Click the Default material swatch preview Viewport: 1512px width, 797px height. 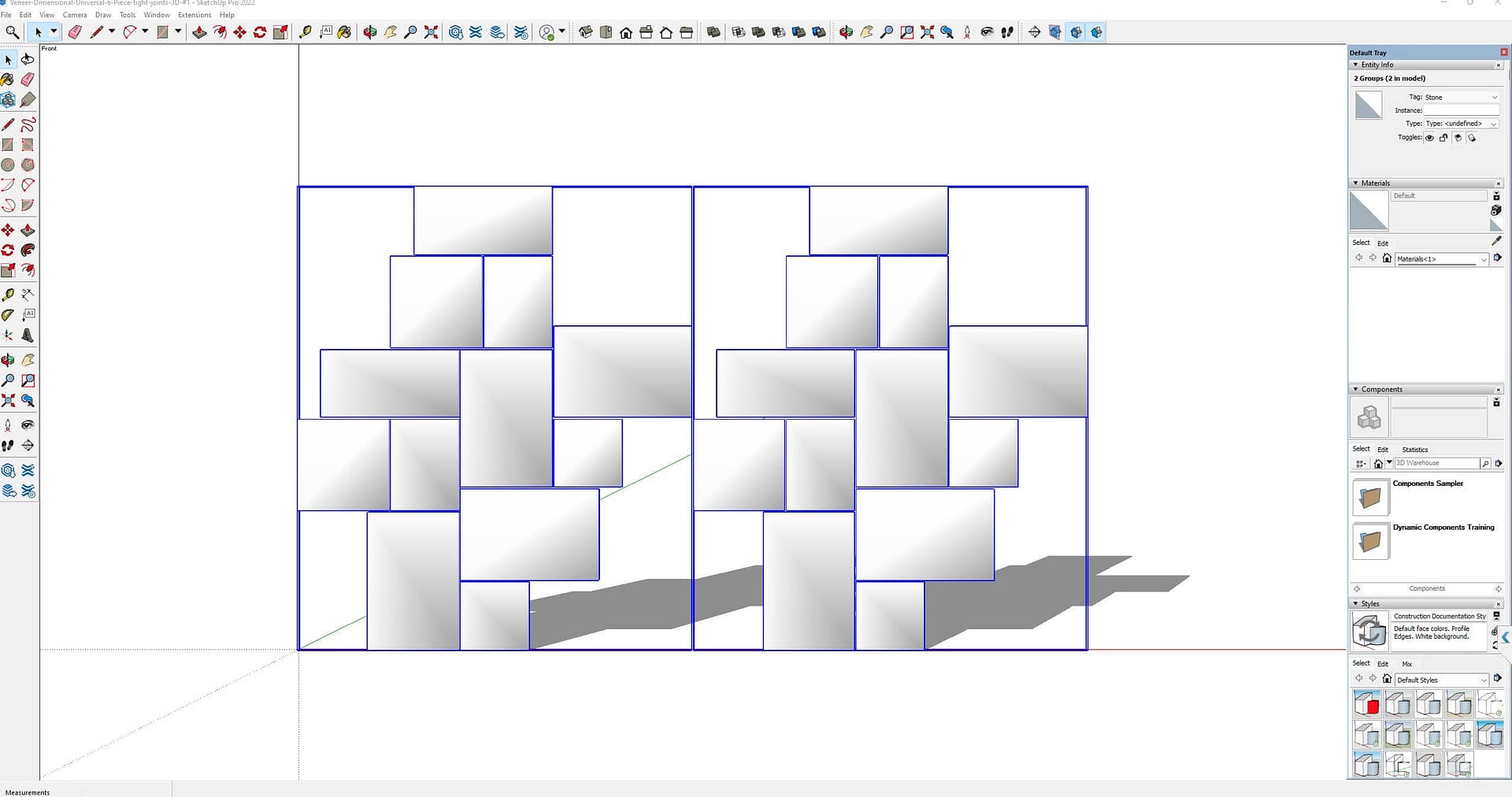[1368, 210]
